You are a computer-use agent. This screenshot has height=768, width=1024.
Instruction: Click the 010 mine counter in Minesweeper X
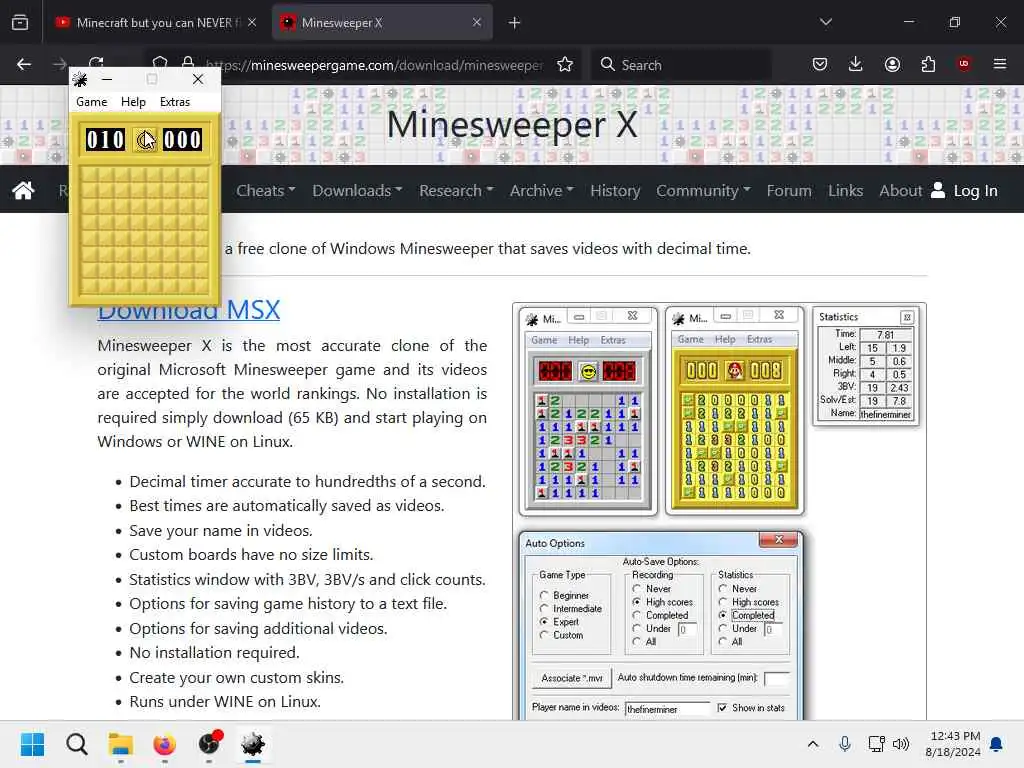pyautogui.click(x=105, y=140)
